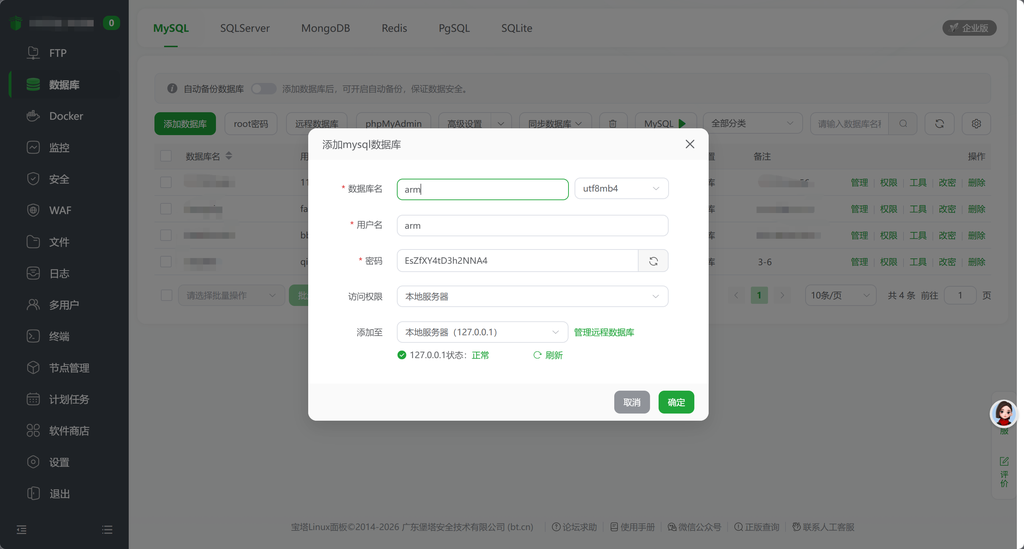Regenerate password with refresh icon in dialog
This screenshot has height=549, width=1024.
(653, 261)
